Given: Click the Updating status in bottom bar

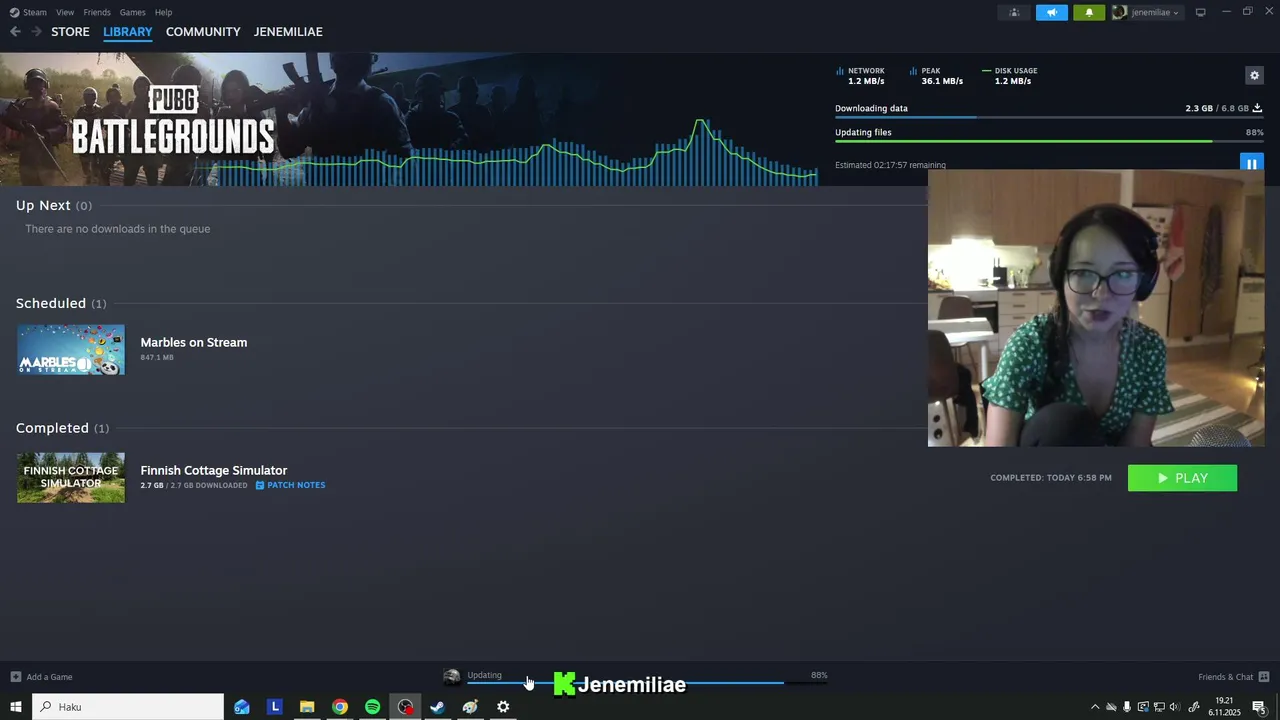Looking at the screenshot, I should tap(484, 675).
